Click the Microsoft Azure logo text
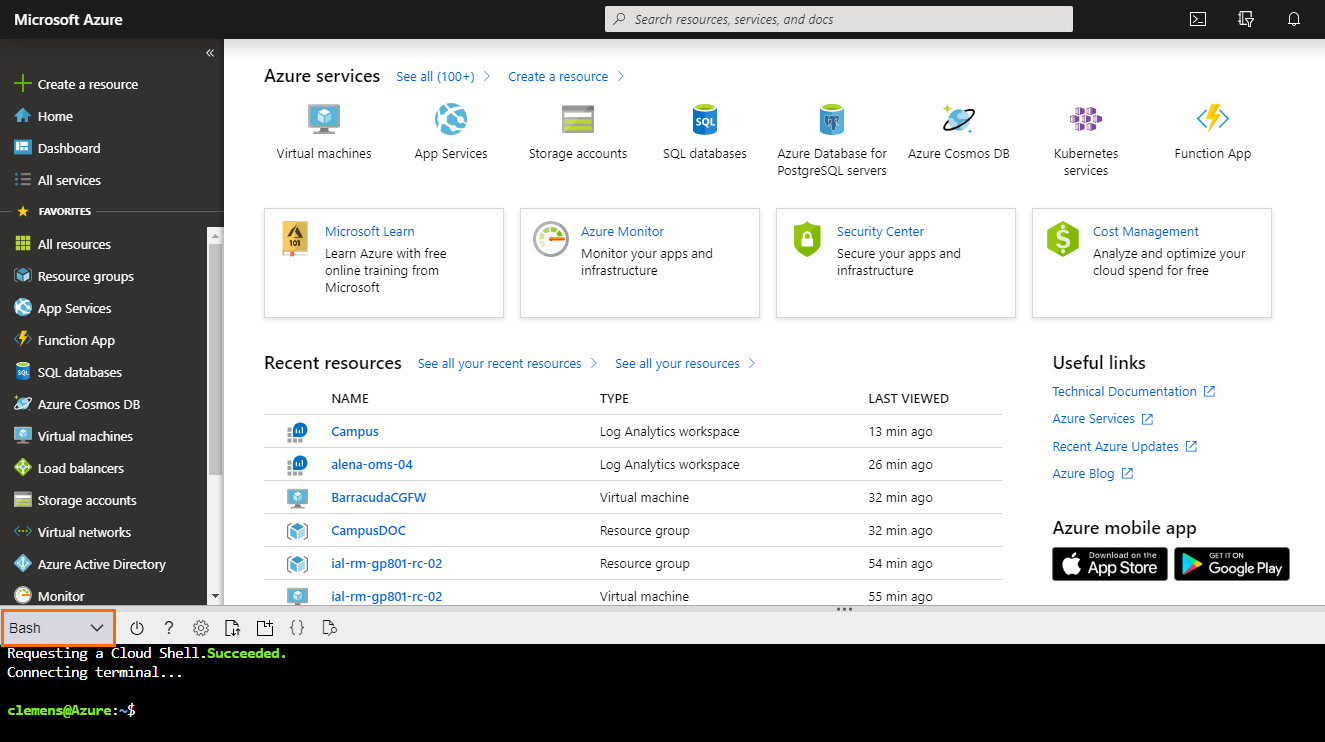Screen dimensions: 1325x742 point(68,19)
